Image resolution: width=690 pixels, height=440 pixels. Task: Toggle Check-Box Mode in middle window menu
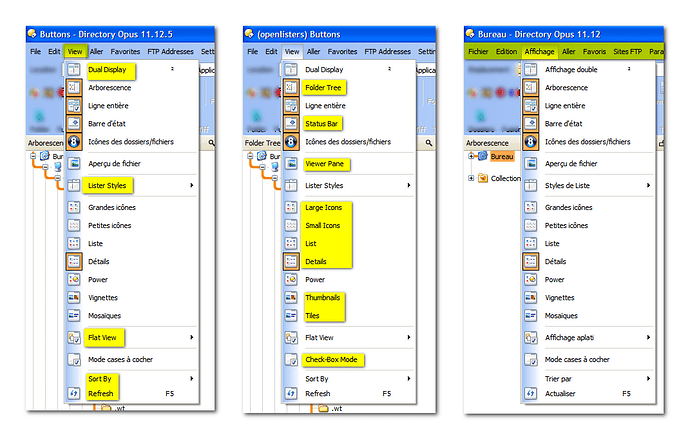click(348, 359)
